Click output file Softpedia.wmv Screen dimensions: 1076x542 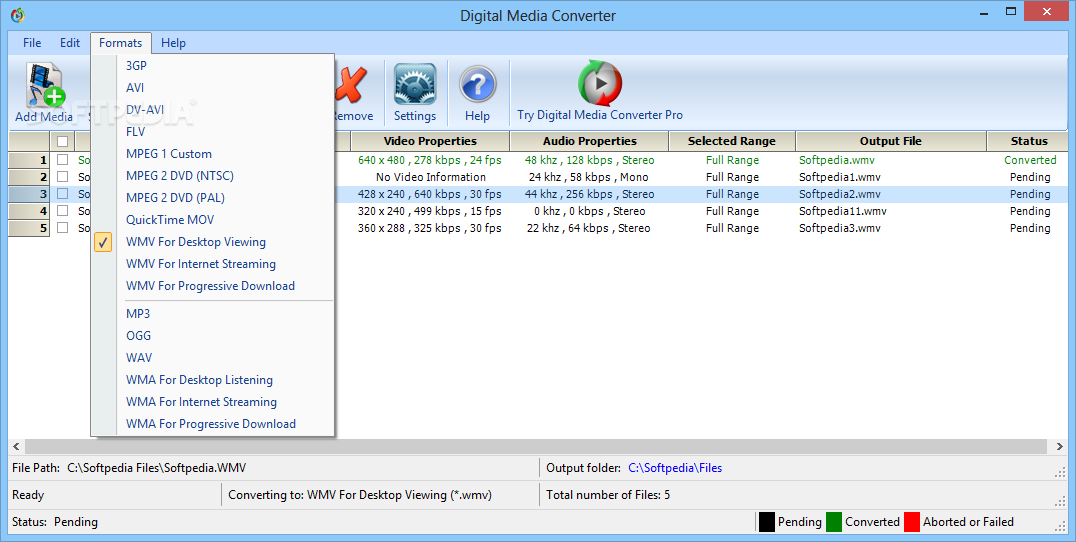[837, 160]
